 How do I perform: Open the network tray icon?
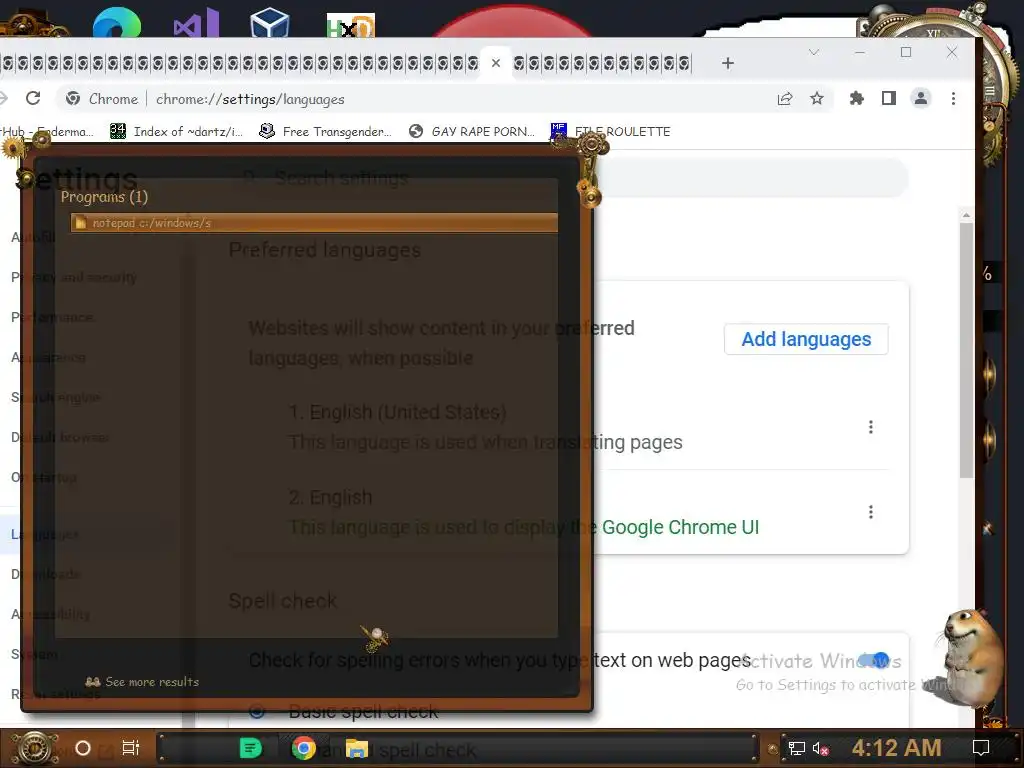[x=796, y=748]
